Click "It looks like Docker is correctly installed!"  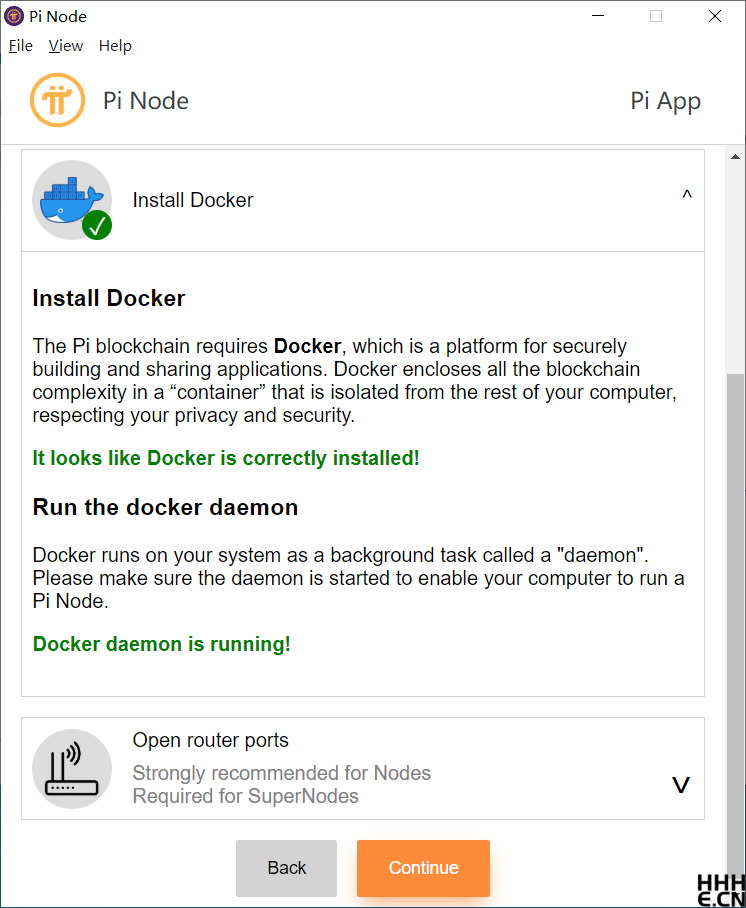point(226,458)
